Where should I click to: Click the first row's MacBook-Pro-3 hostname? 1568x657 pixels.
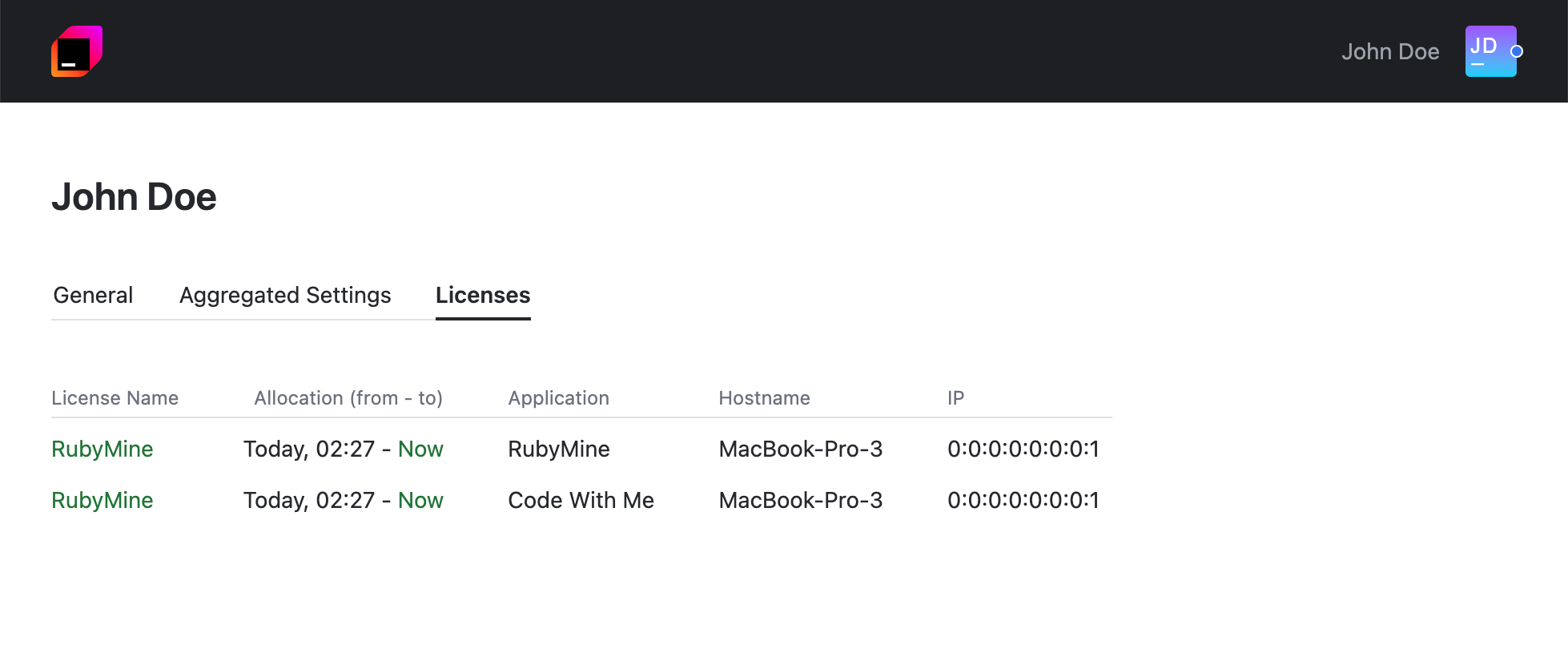[801, 449]
